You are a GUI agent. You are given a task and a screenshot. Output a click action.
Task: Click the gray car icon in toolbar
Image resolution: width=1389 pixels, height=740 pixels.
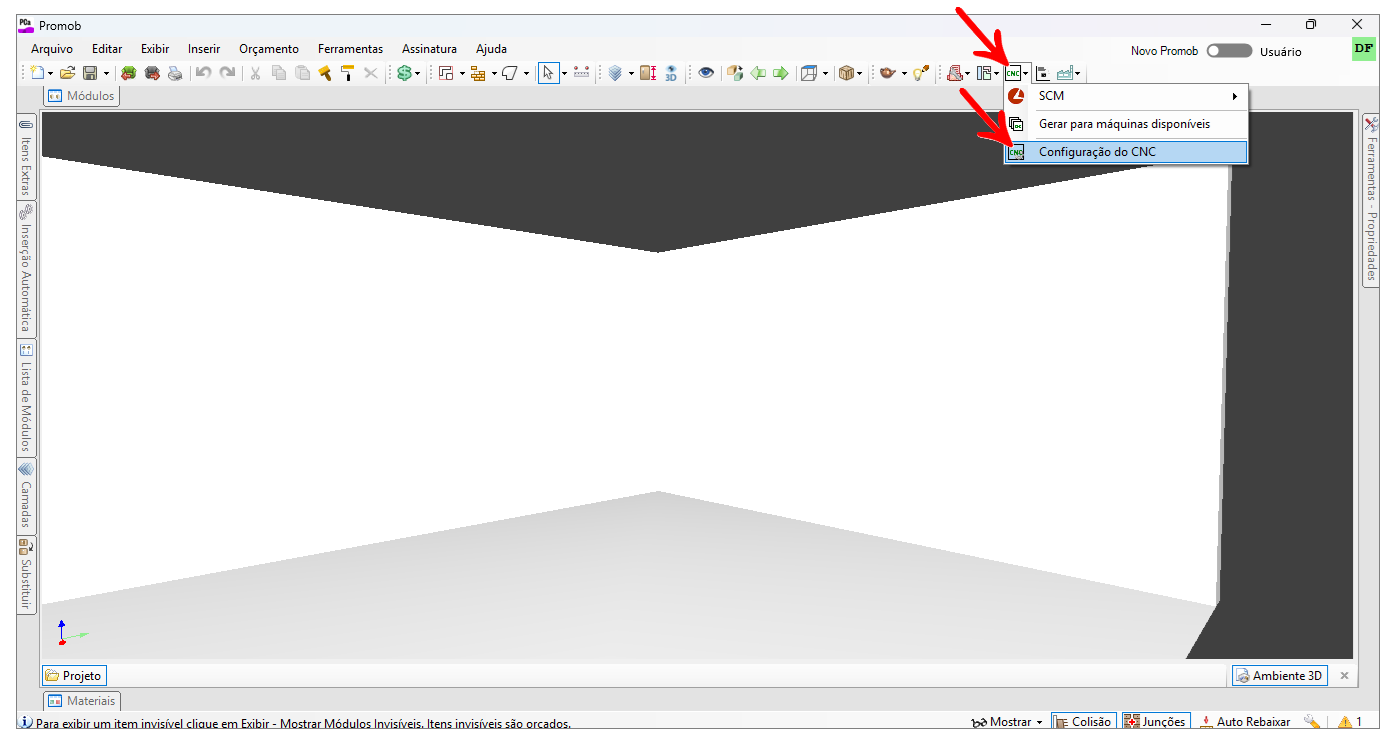click(x=152, y=73)
